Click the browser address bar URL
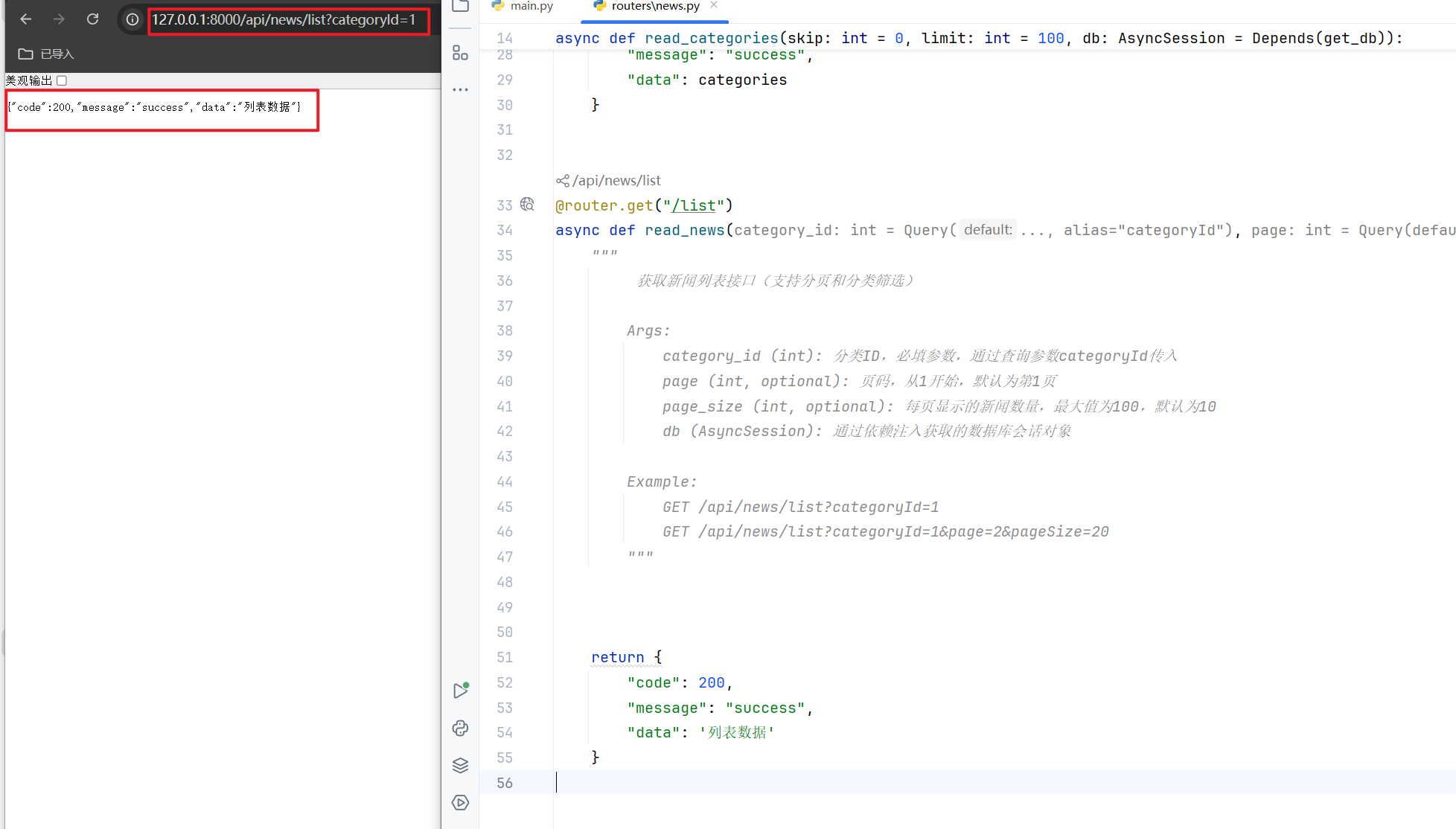This screenshot has width=1456, height=829. (x=284, y=20)
